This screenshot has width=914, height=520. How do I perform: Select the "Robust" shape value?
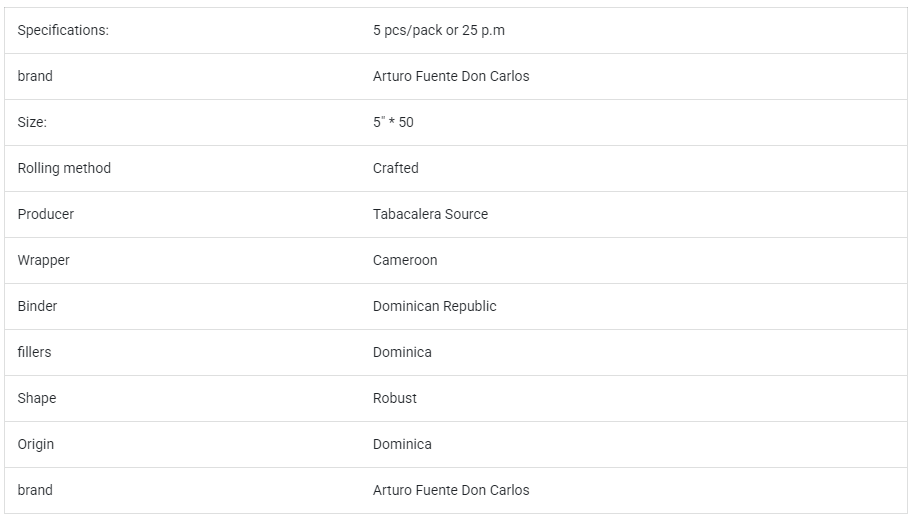394,398
